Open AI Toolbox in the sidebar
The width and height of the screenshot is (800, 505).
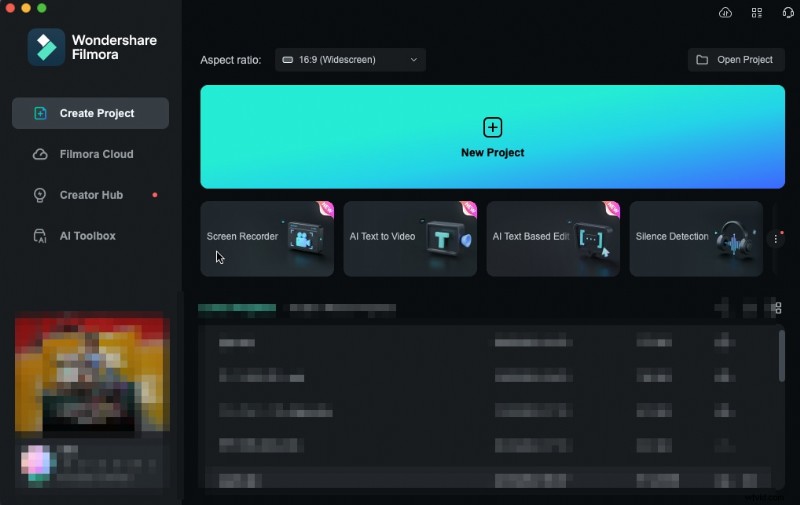pos(90,236)
